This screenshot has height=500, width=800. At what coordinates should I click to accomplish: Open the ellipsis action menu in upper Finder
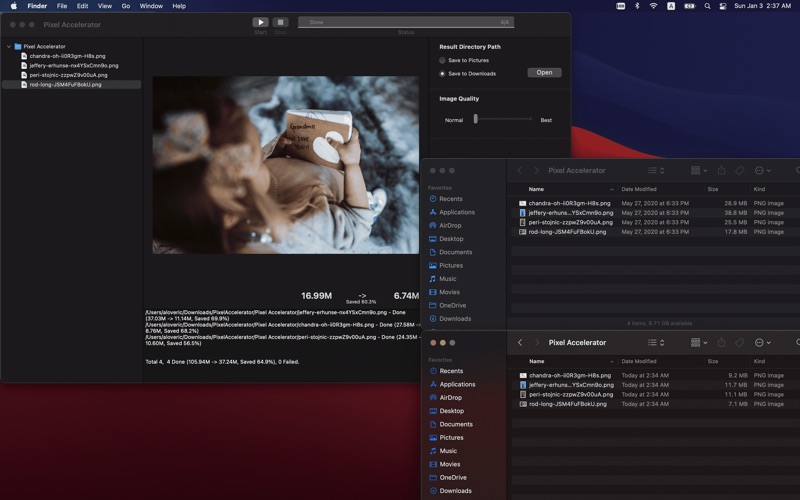[x=761, y=171]
